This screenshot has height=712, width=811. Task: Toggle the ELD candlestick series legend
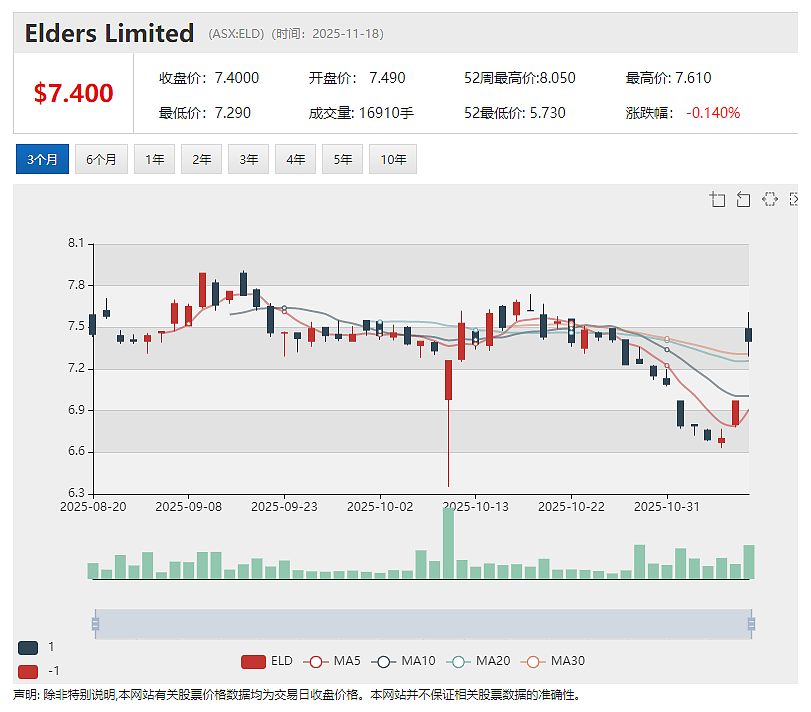267,661
